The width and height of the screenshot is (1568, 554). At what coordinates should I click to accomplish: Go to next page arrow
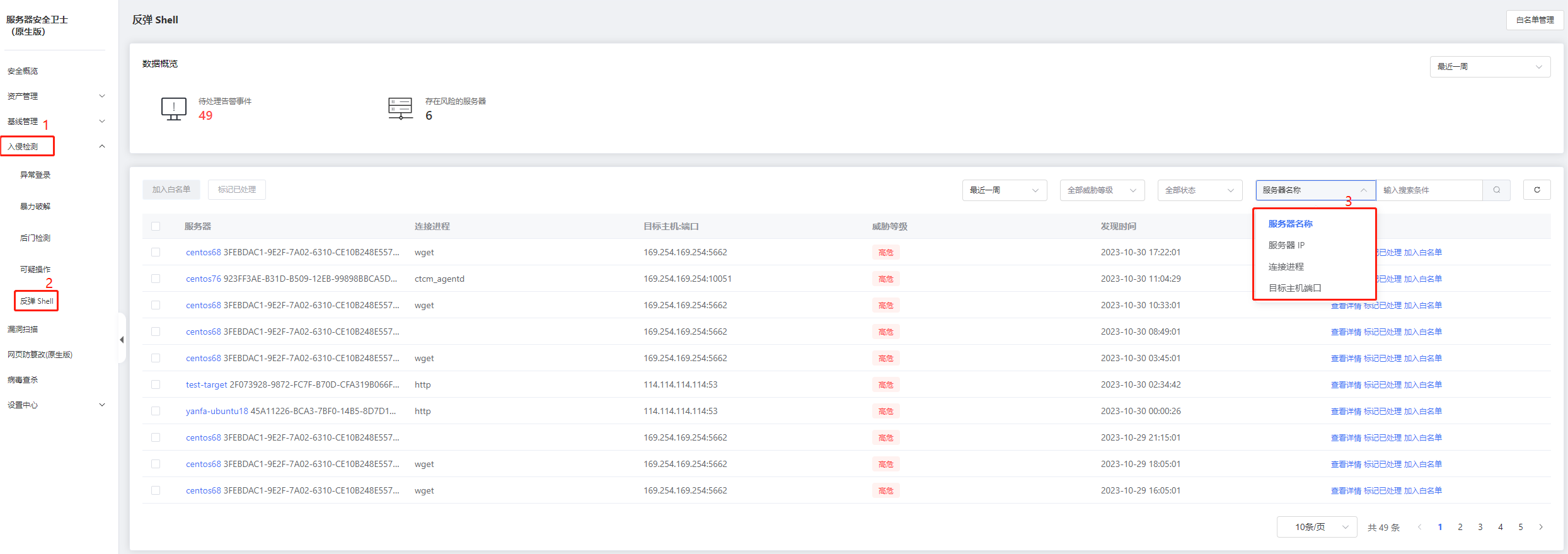[1541, 527]
